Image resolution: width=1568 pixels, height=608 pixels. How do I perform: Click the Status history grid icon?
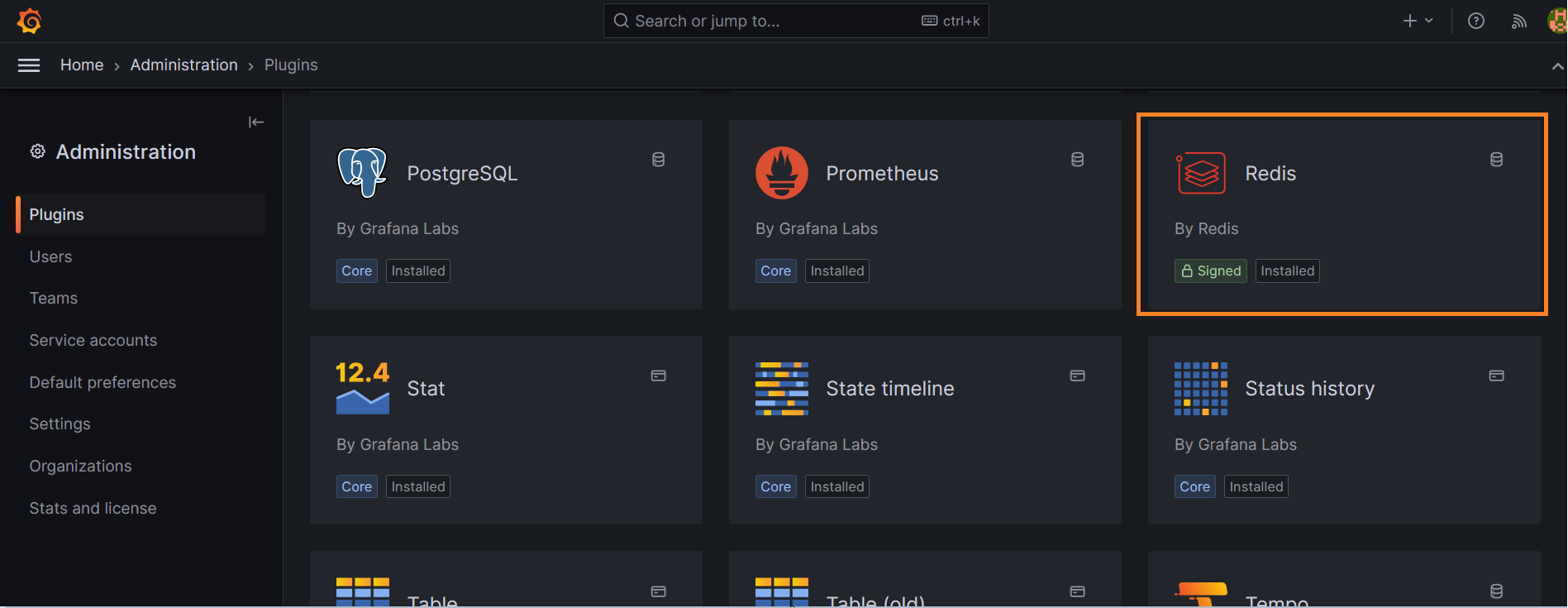coord(1200,388)
